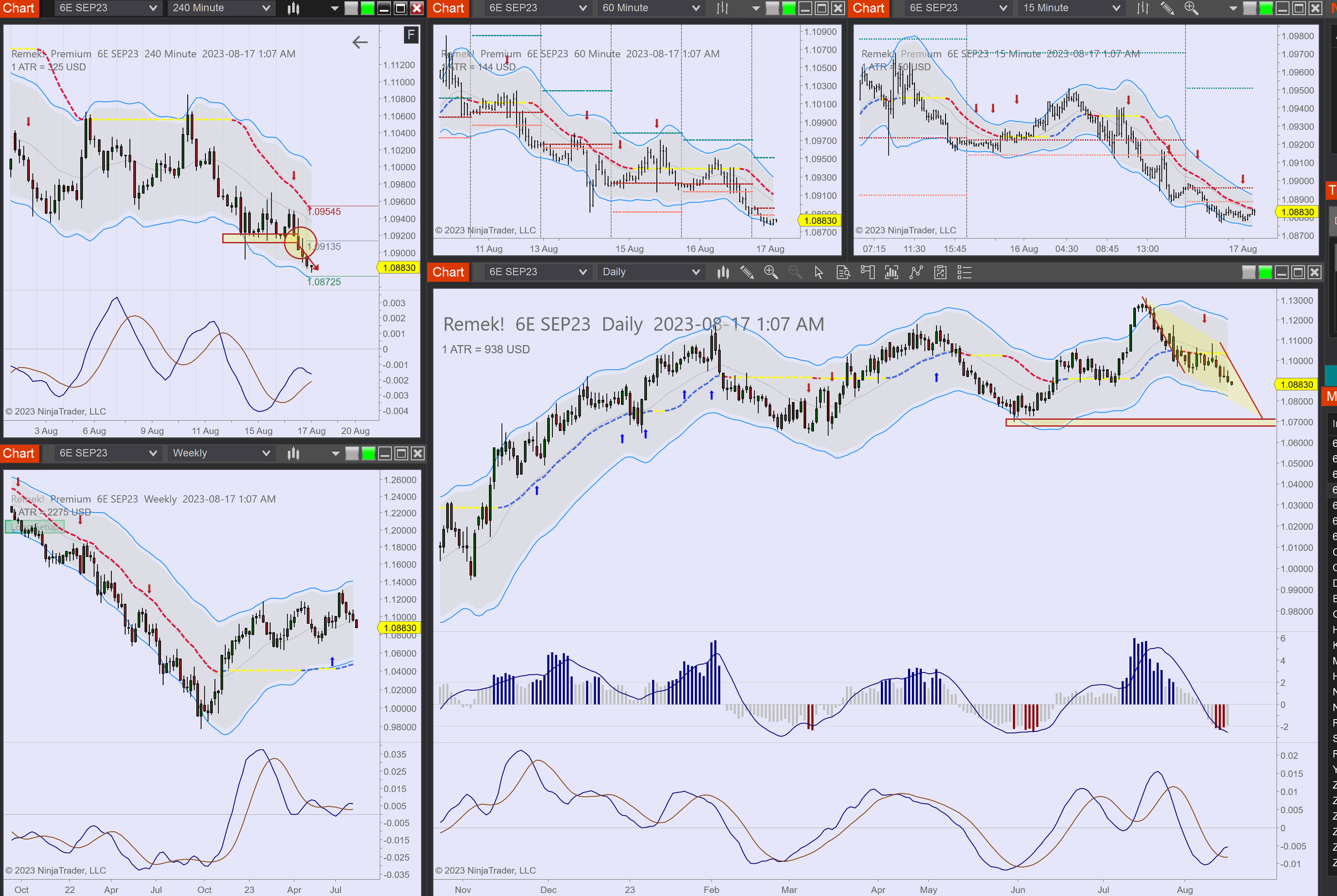The height and width of the screenshot is (896, 1337).
Task: Open Data Box icon in Daily toolbar
Action: 843,273
